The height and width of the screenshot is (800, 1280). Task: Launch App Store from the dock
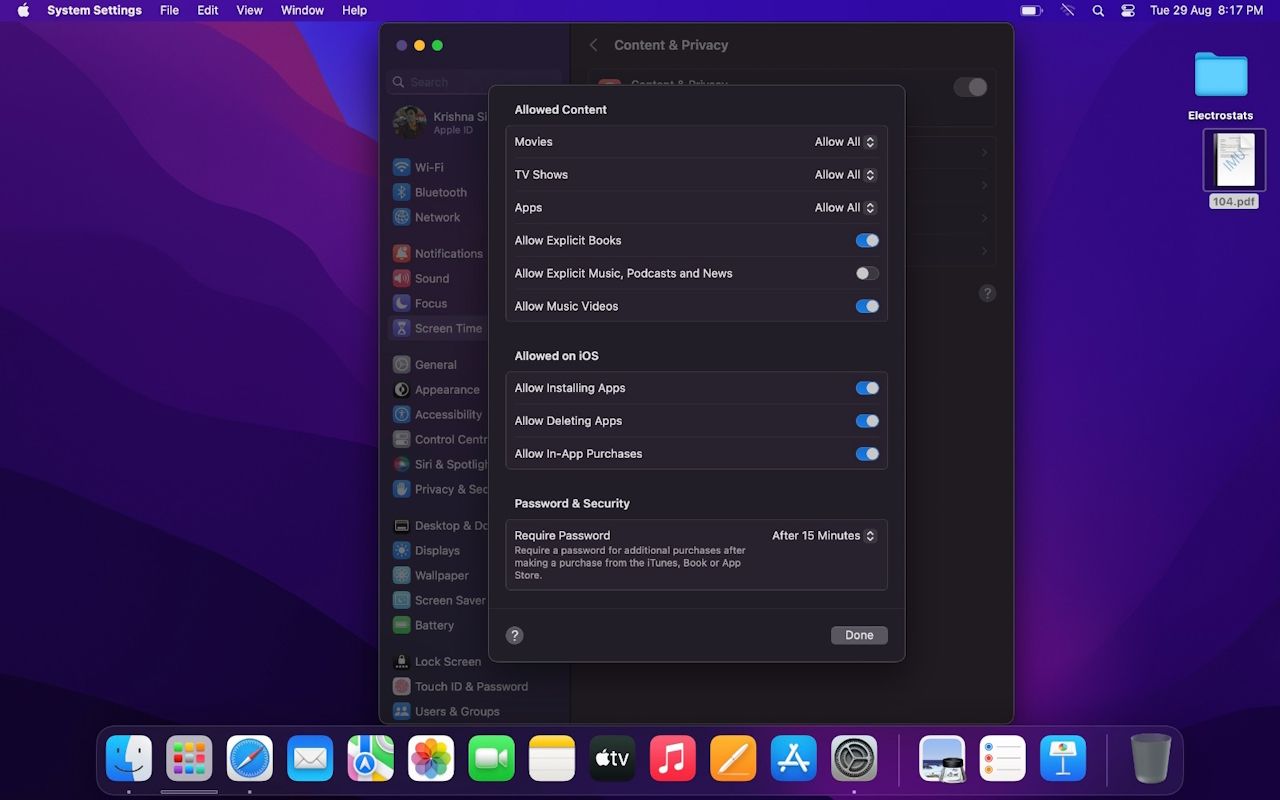pyautogui.click(x=794, y=759)
